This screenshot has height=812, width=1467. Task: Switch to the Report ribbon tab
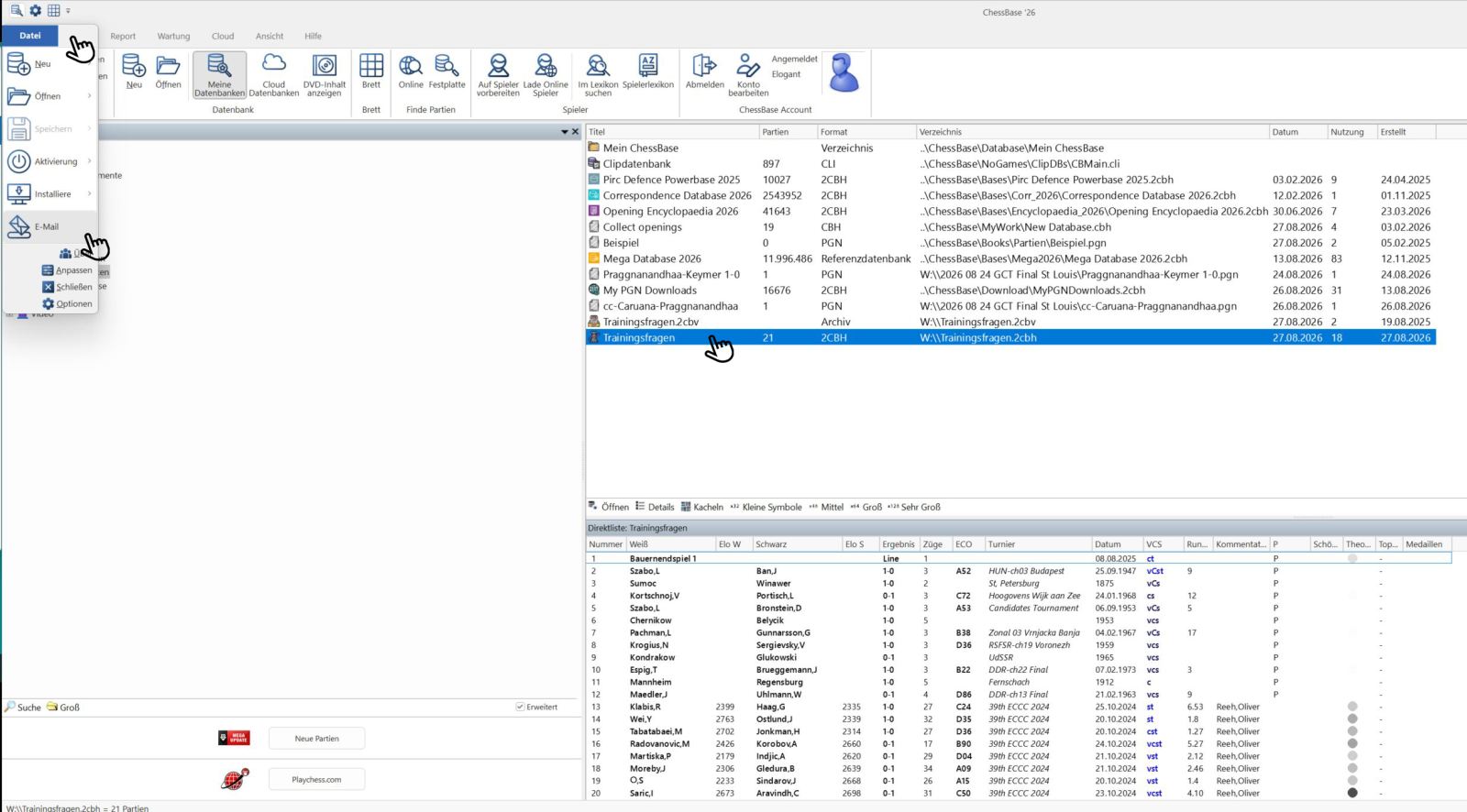(123, 37)
